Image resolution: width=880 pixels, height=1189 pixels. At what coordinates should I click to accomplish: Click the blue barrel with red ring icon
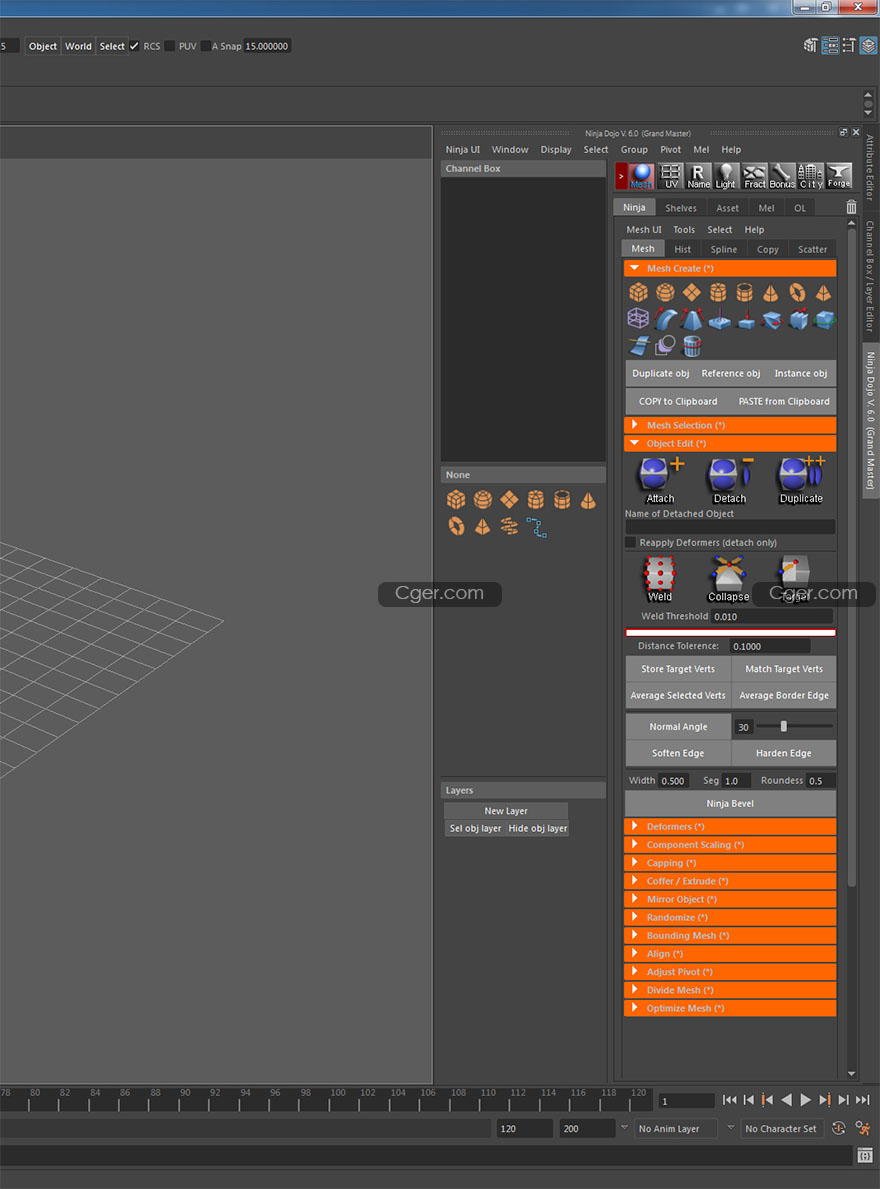pyautogui.click(x=691, y=346)
